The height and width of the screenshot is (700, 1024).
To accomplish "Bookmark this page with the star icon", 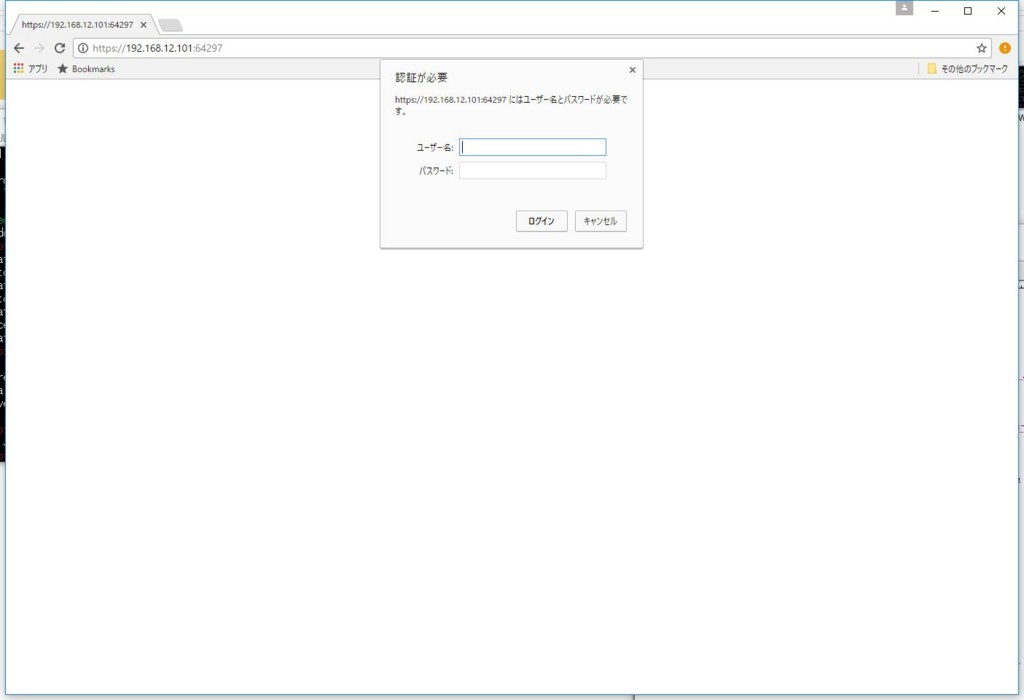I will tap(981, 48).
